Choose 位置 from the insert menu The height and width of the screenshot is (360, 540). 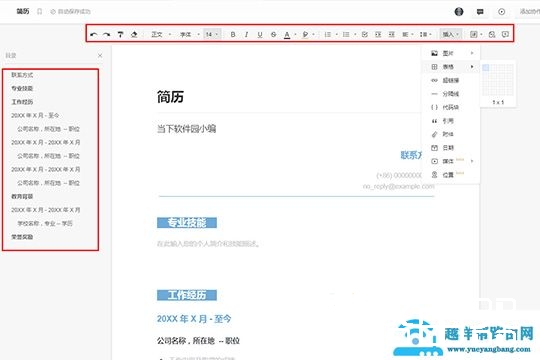click(x=451, y=175)
